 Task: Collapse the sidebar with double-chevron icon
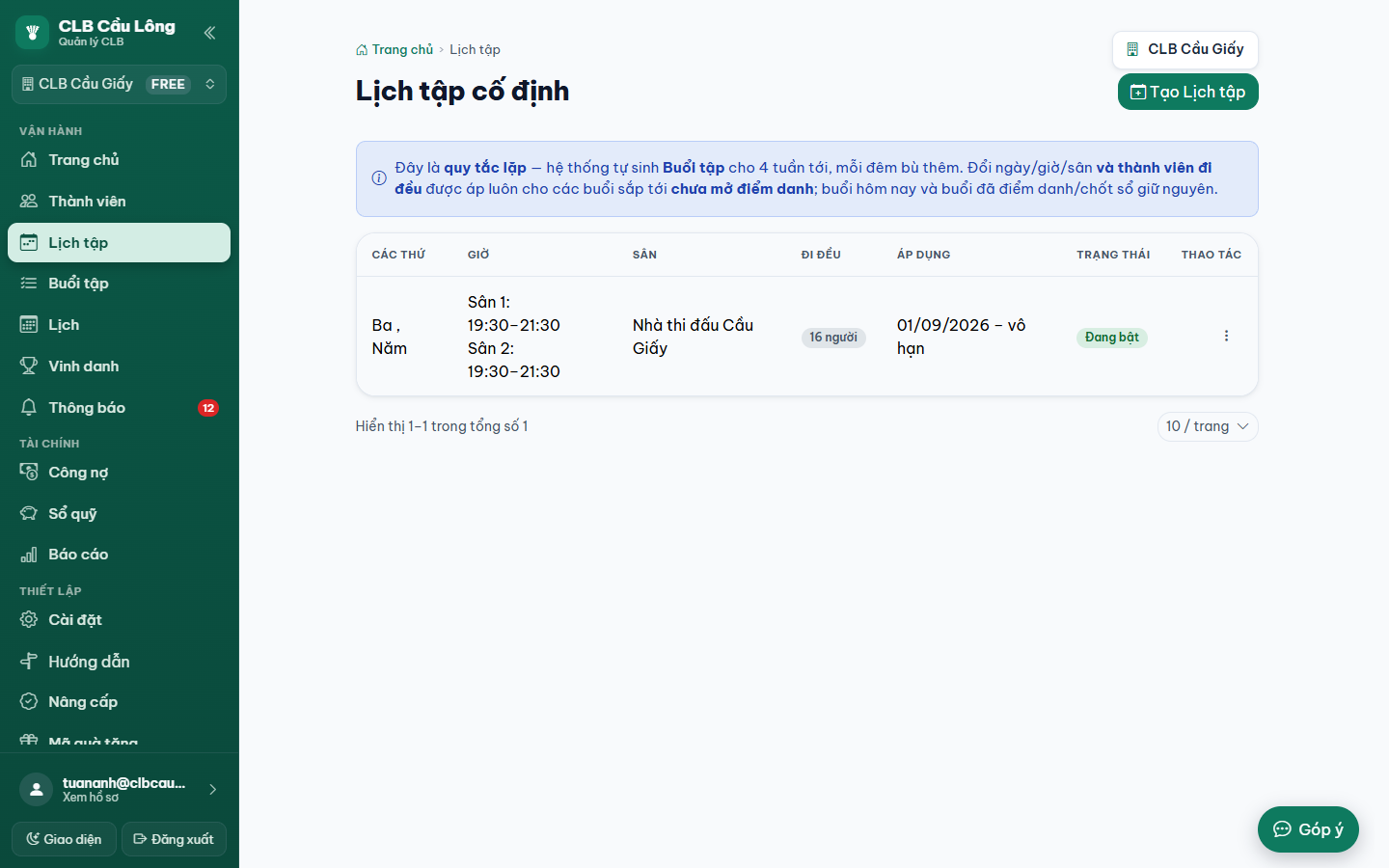point(209,33)
